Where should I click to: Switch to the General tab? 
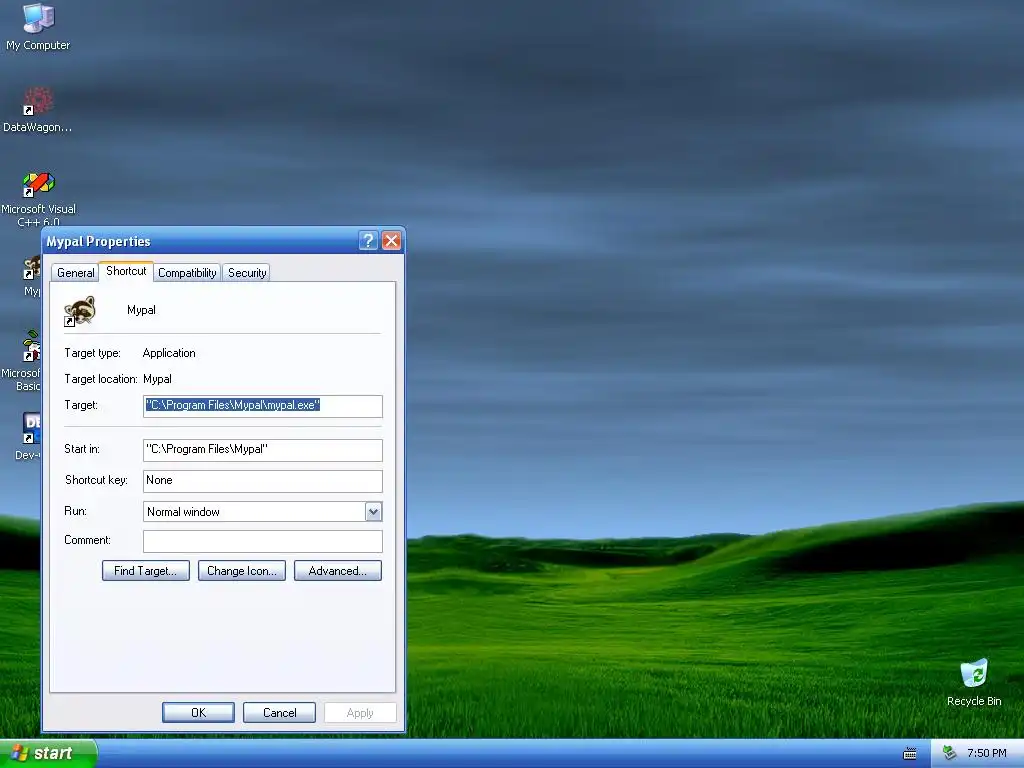tap(75, 273)
